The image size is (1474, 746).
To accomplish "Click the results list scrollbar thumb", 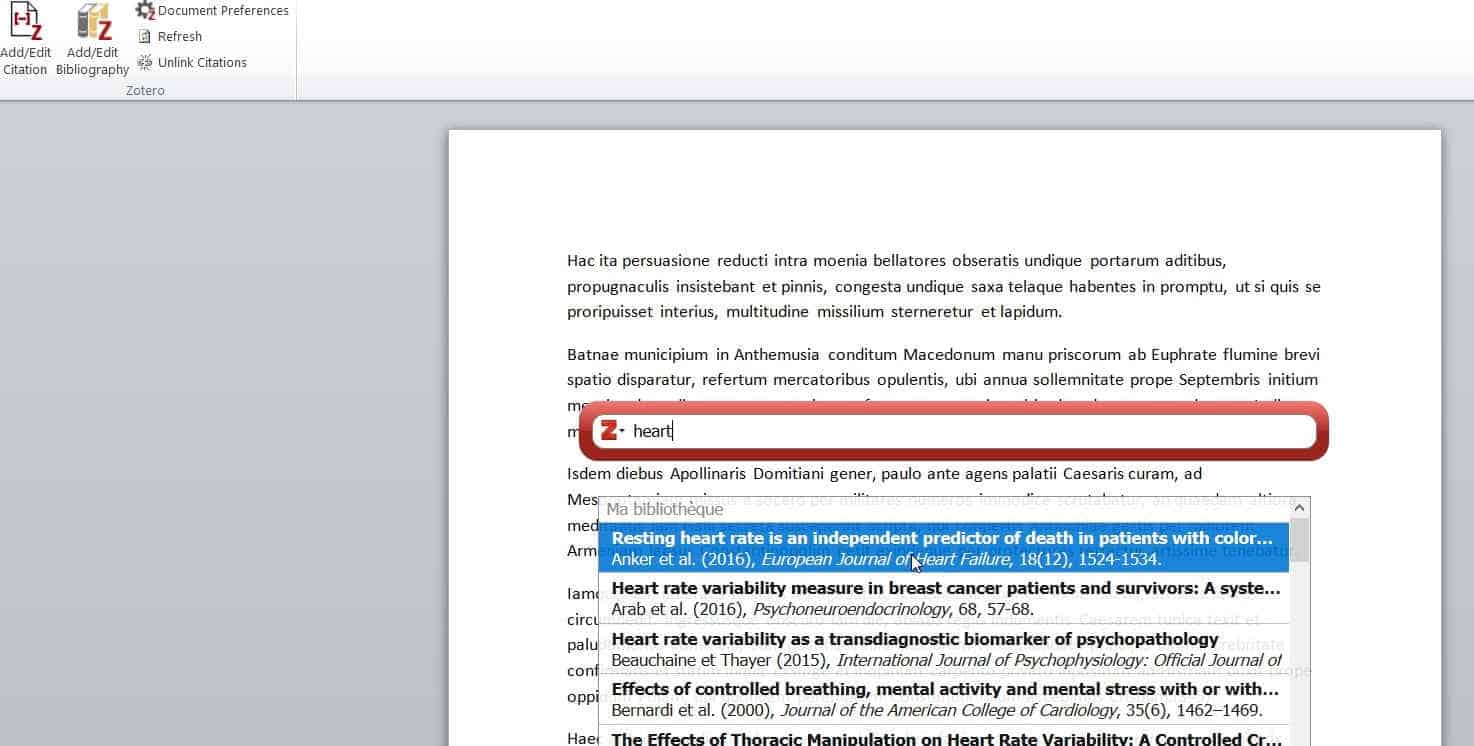I will click(x=1299, y=539).
